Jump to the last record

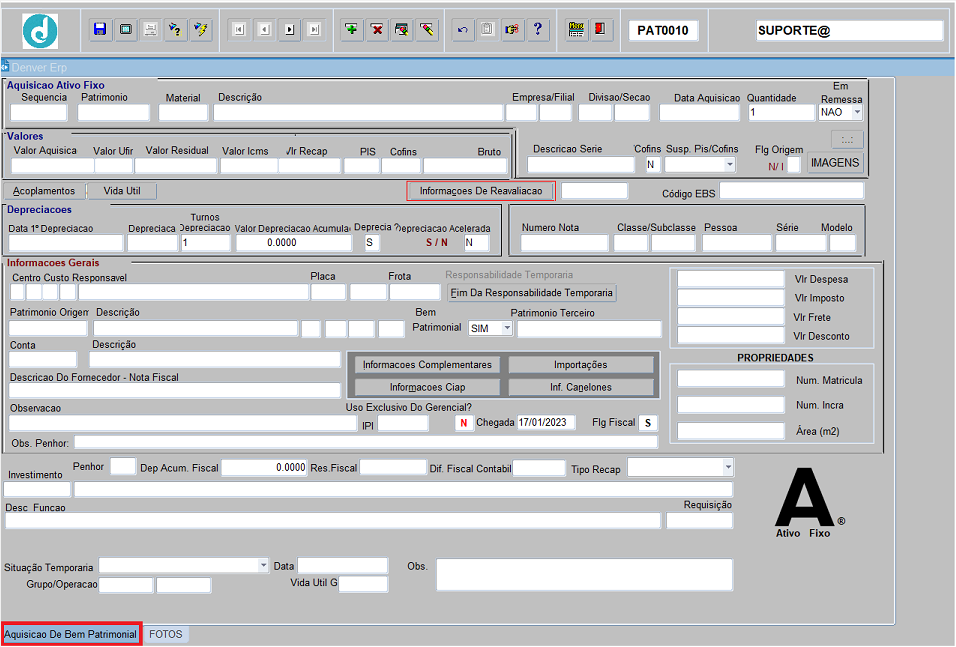[314, 29]
